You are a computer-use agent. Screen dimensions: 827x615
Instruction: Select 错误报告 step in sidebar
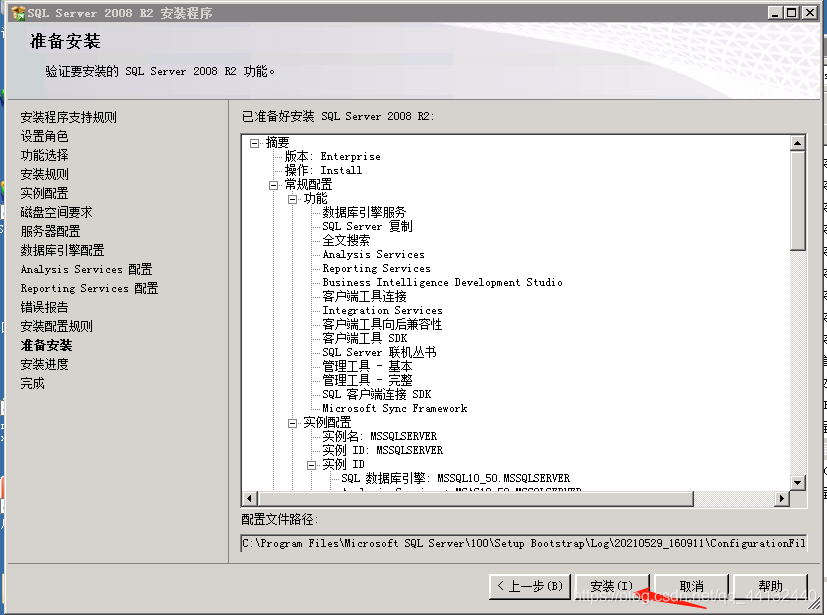click(x=44, y=307)
